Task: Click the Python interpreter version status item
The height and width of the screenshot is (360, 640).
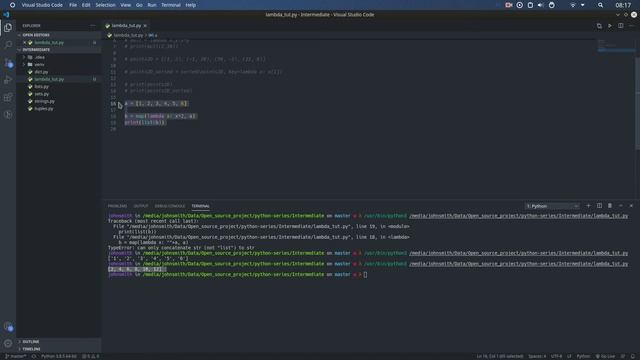Action: click(58, 356)
